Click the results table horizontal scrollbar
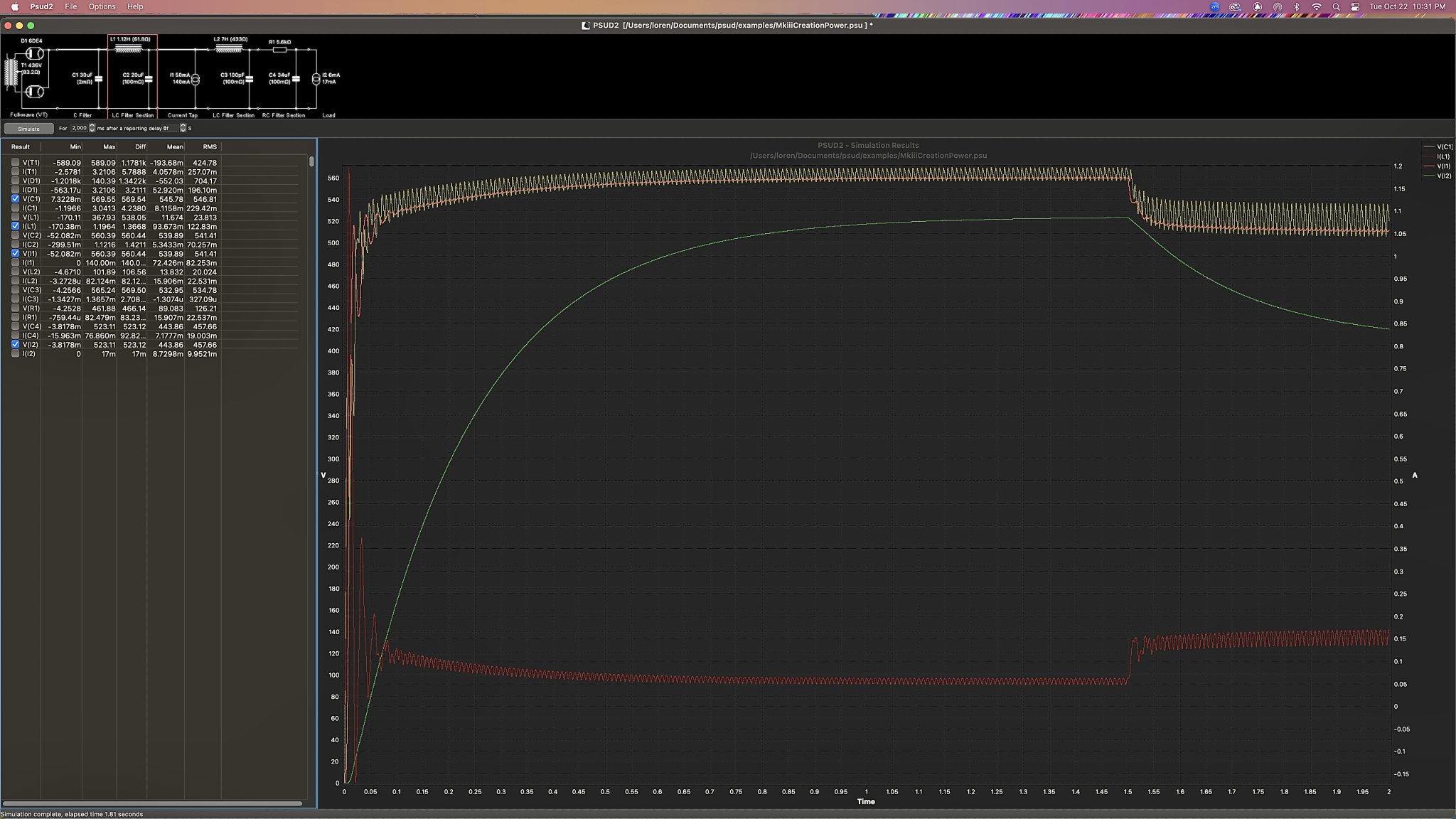Screen dimensions: 1456x819 point(152,803)
